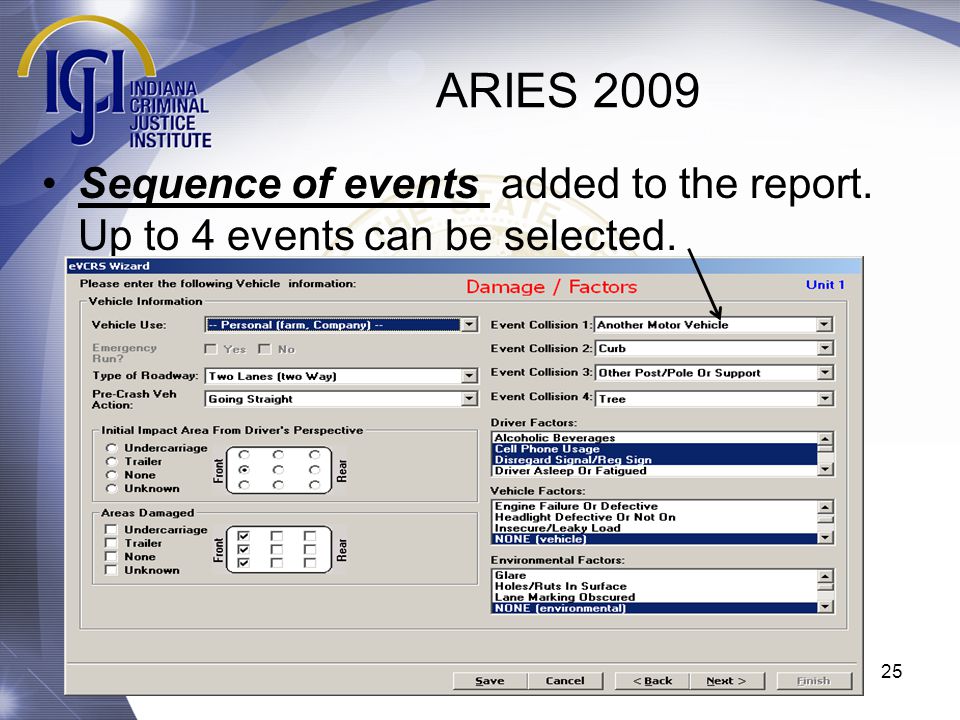Select Lane Marking Obscured factor
The image size is (960, 720).
click(x=654, y=598)
